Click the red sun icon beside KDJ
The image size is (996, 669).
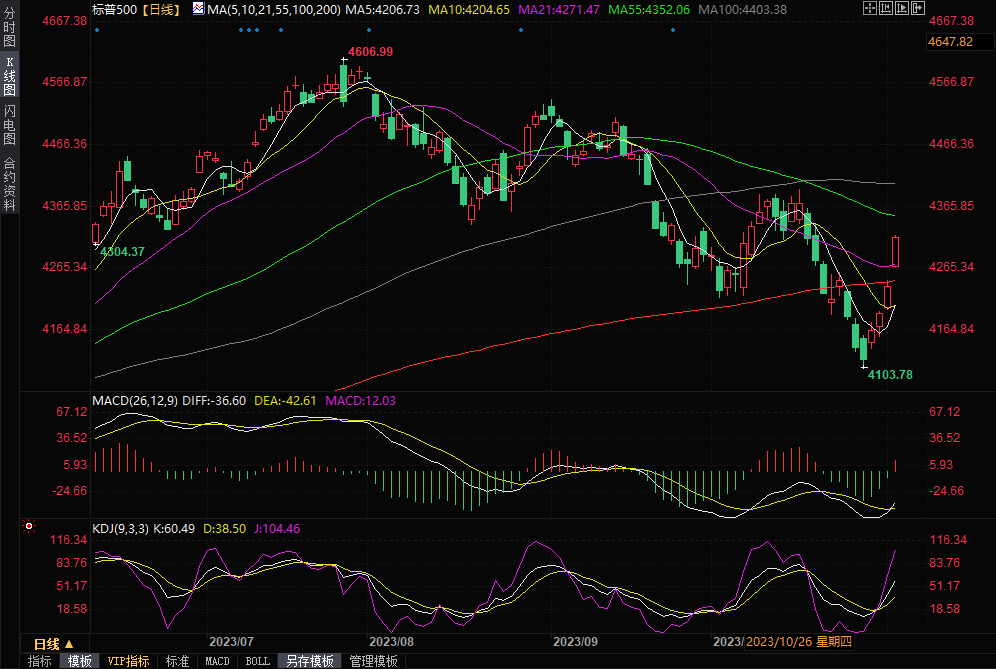point(29,526)
